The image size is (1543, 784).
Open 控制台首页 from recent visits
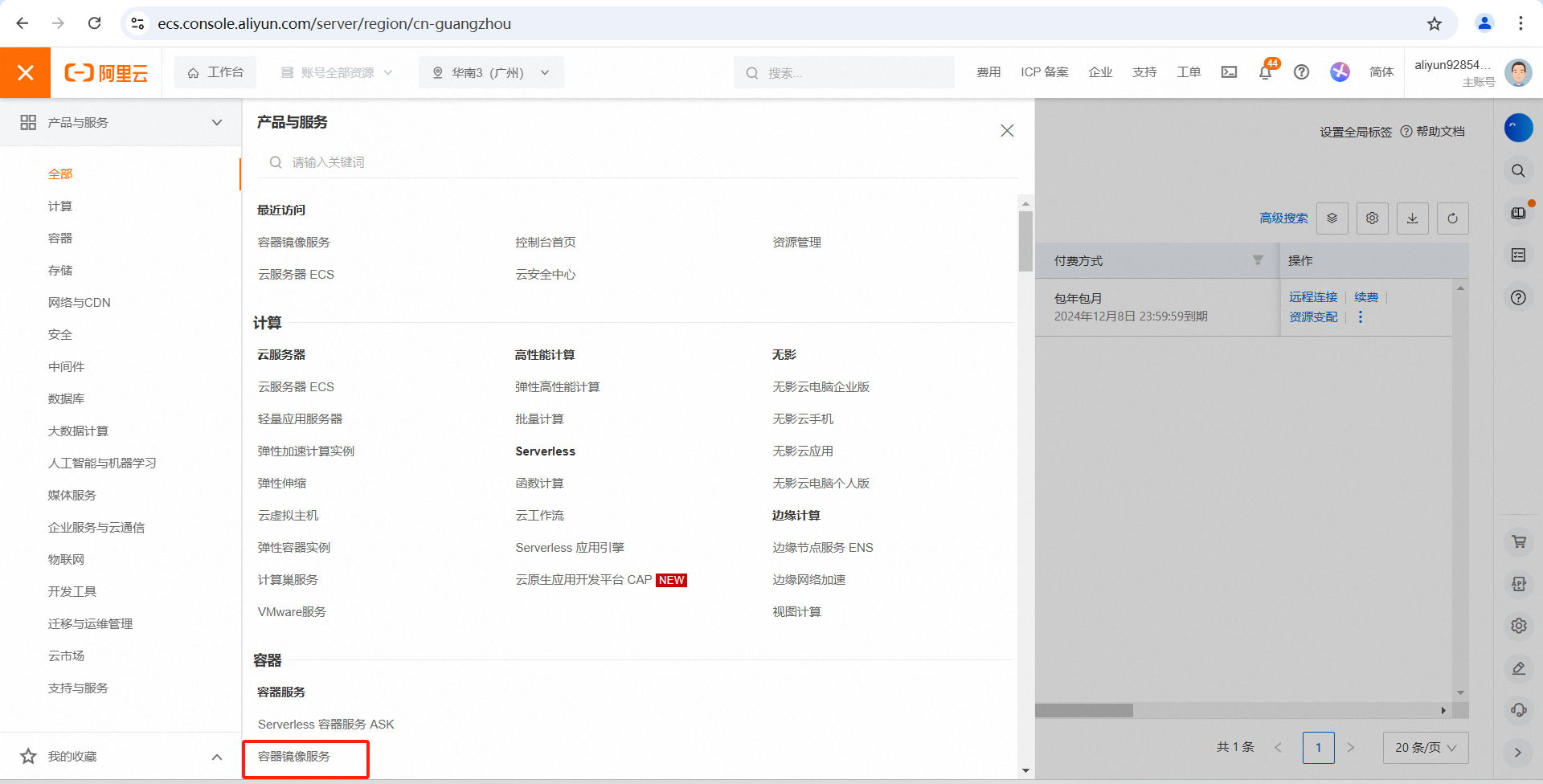point(546,242)
